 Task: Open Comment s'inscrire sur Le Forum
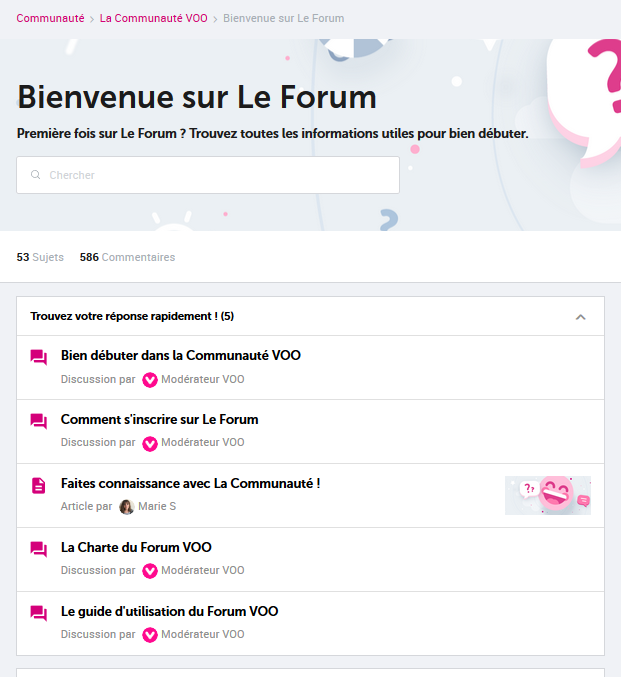click(159, 419)
